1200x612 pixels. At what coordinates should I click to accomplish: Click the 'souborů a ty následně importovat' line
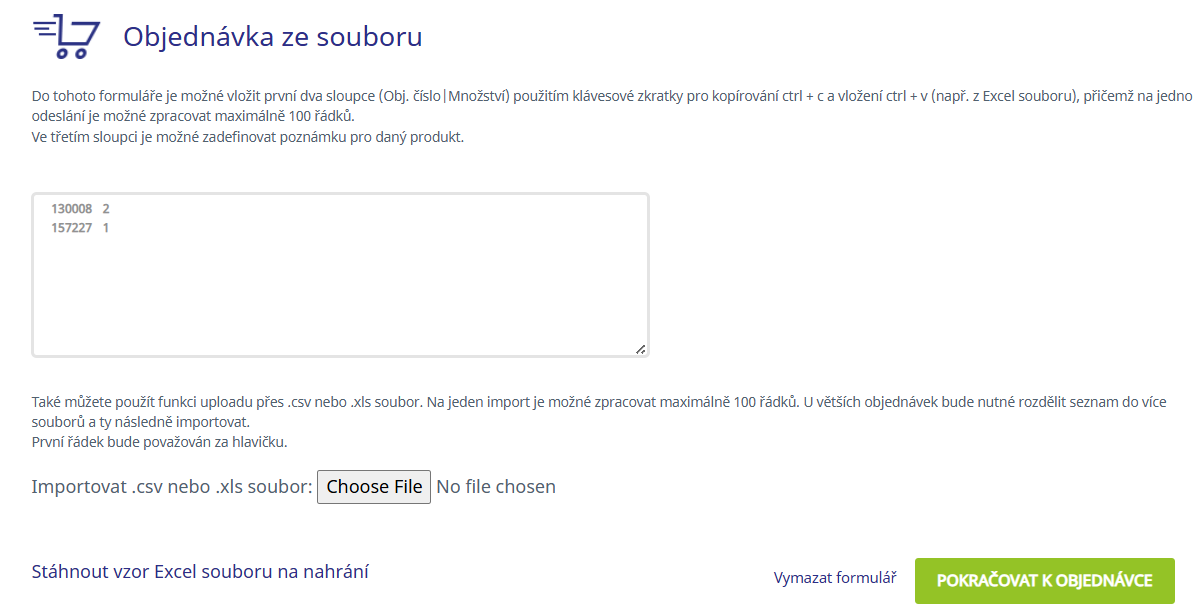(x=141, y=422)
